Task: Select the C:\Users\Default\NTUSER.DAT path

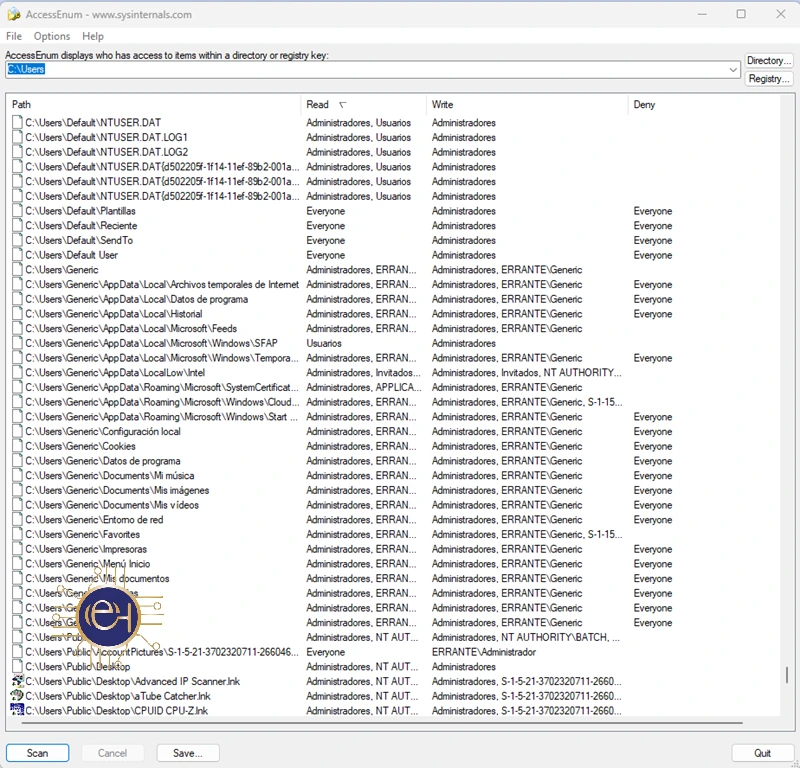Action: [x=93, y=122]
